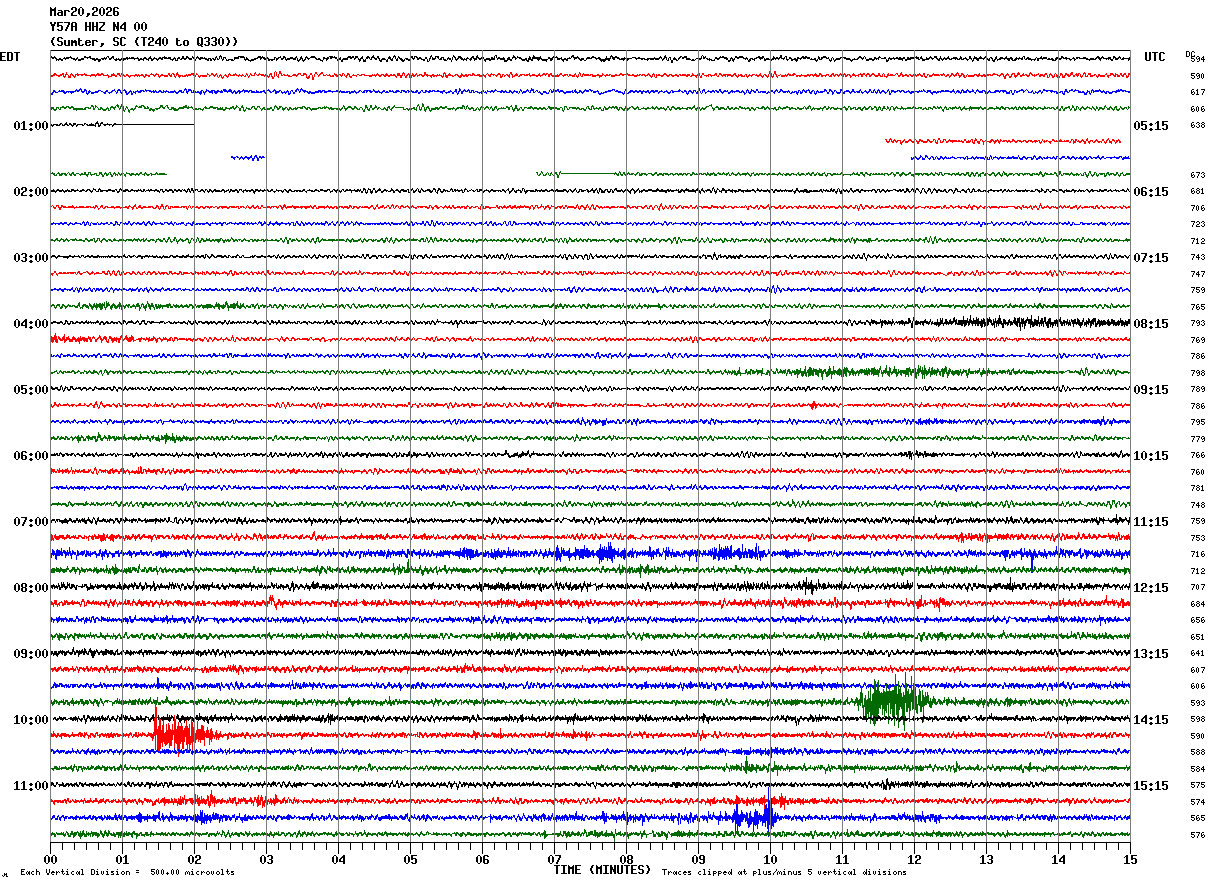The width and height of the screenshot is (1210, 886).
Task: Click the date header 'Mar20,2026'
Action: coord(84,12)
